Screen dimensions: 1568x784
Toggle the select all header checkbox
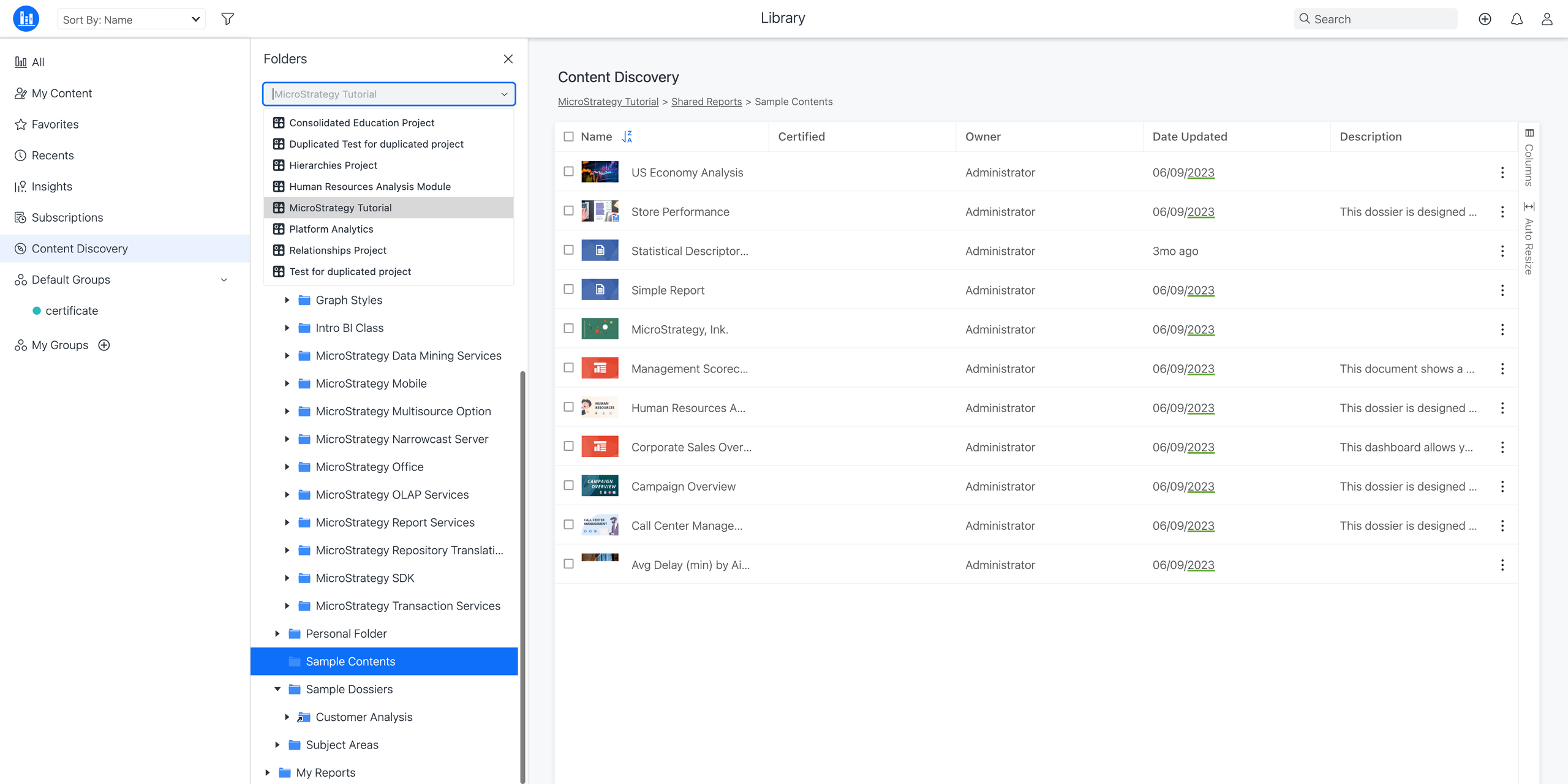pos(568,137)
